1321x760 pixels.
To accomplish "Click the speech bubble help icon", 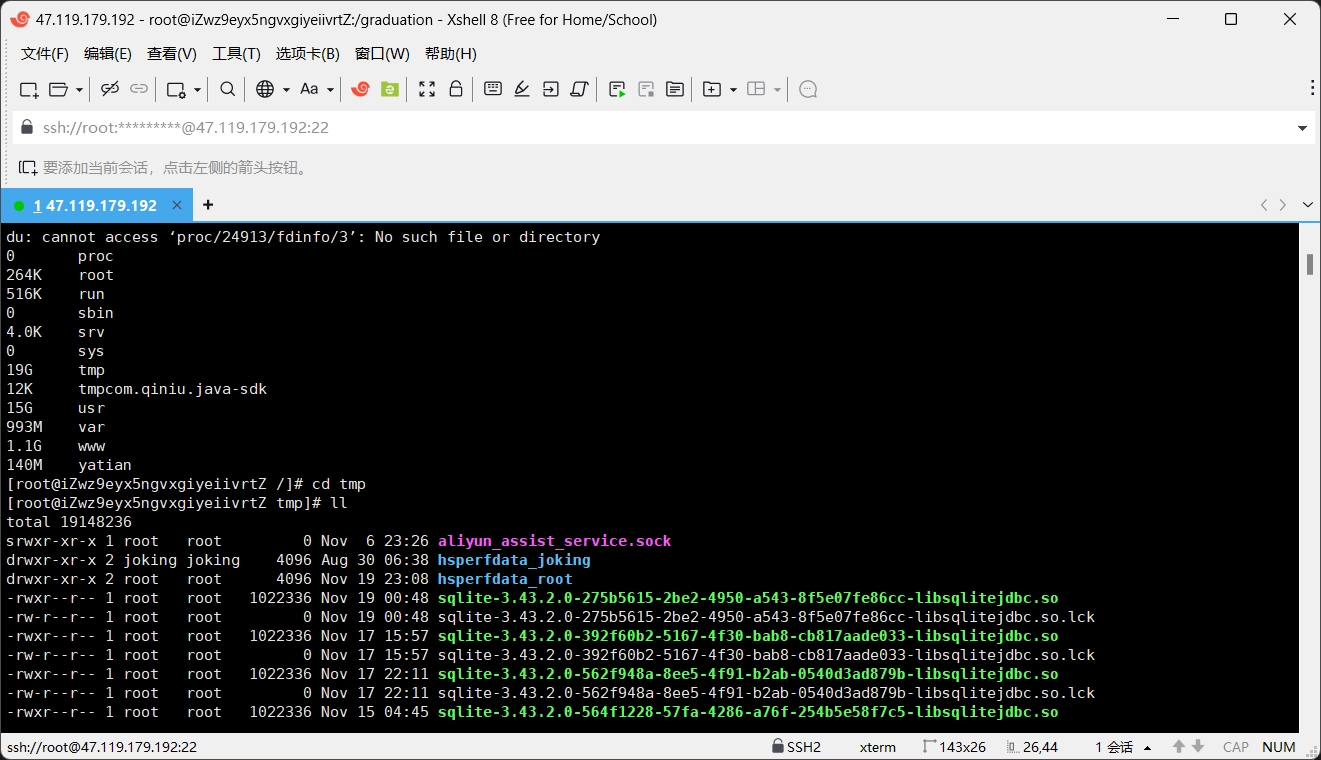I will (808, 90).
